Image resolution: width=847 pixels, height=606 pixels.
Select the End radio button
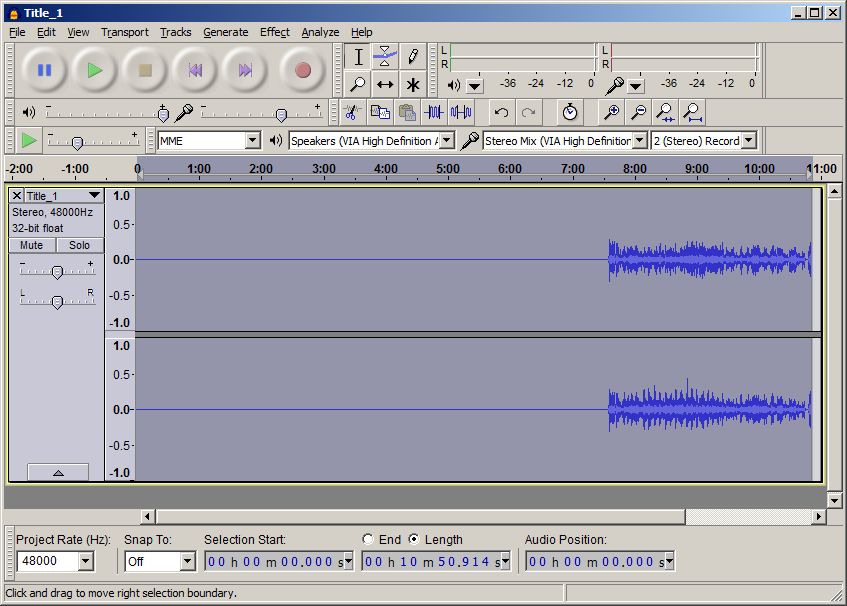[x=368, y=539]
